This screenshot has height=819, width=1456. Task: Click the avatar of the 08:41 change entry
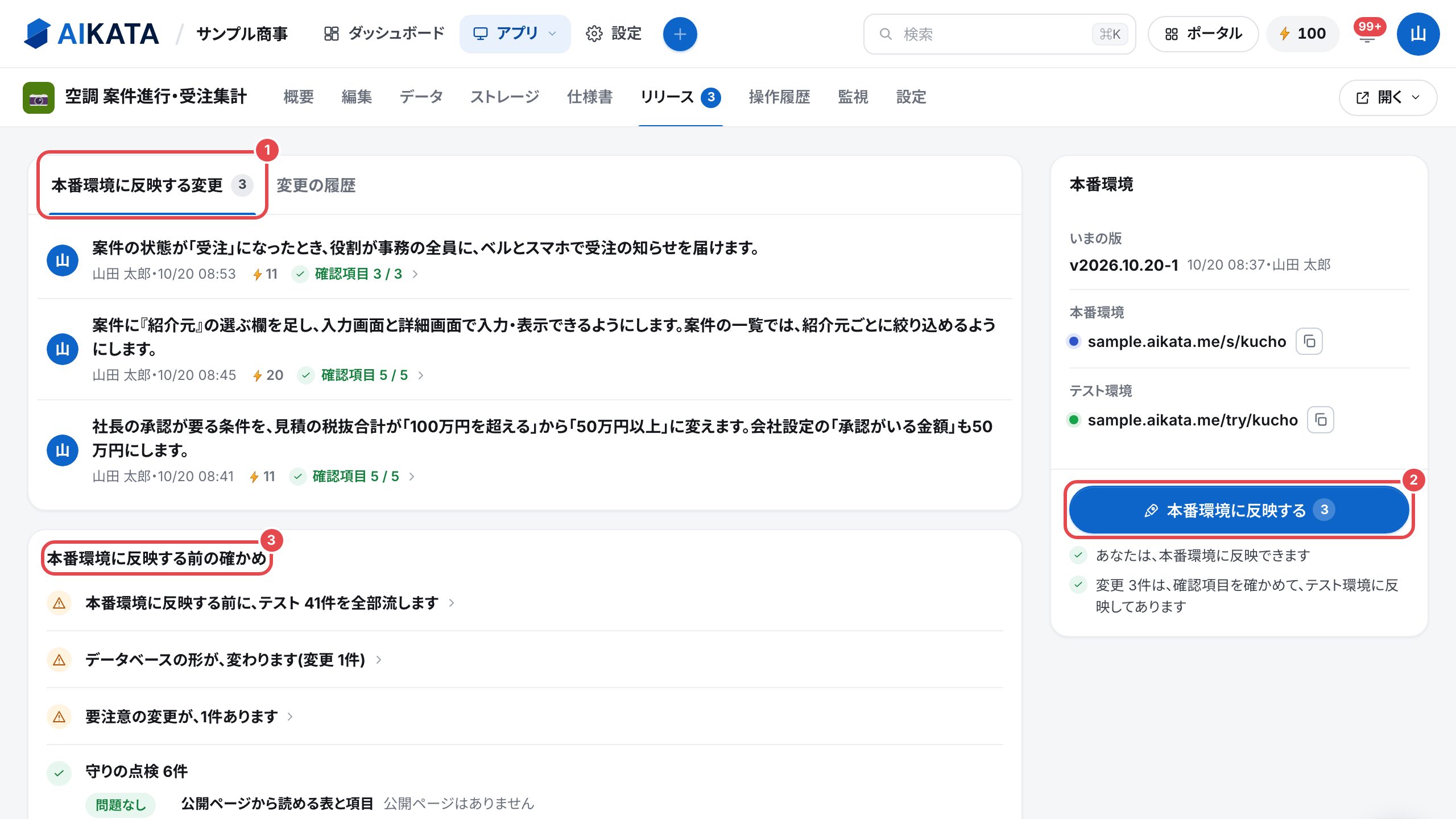pyautogui.click(x=63, y=450)
